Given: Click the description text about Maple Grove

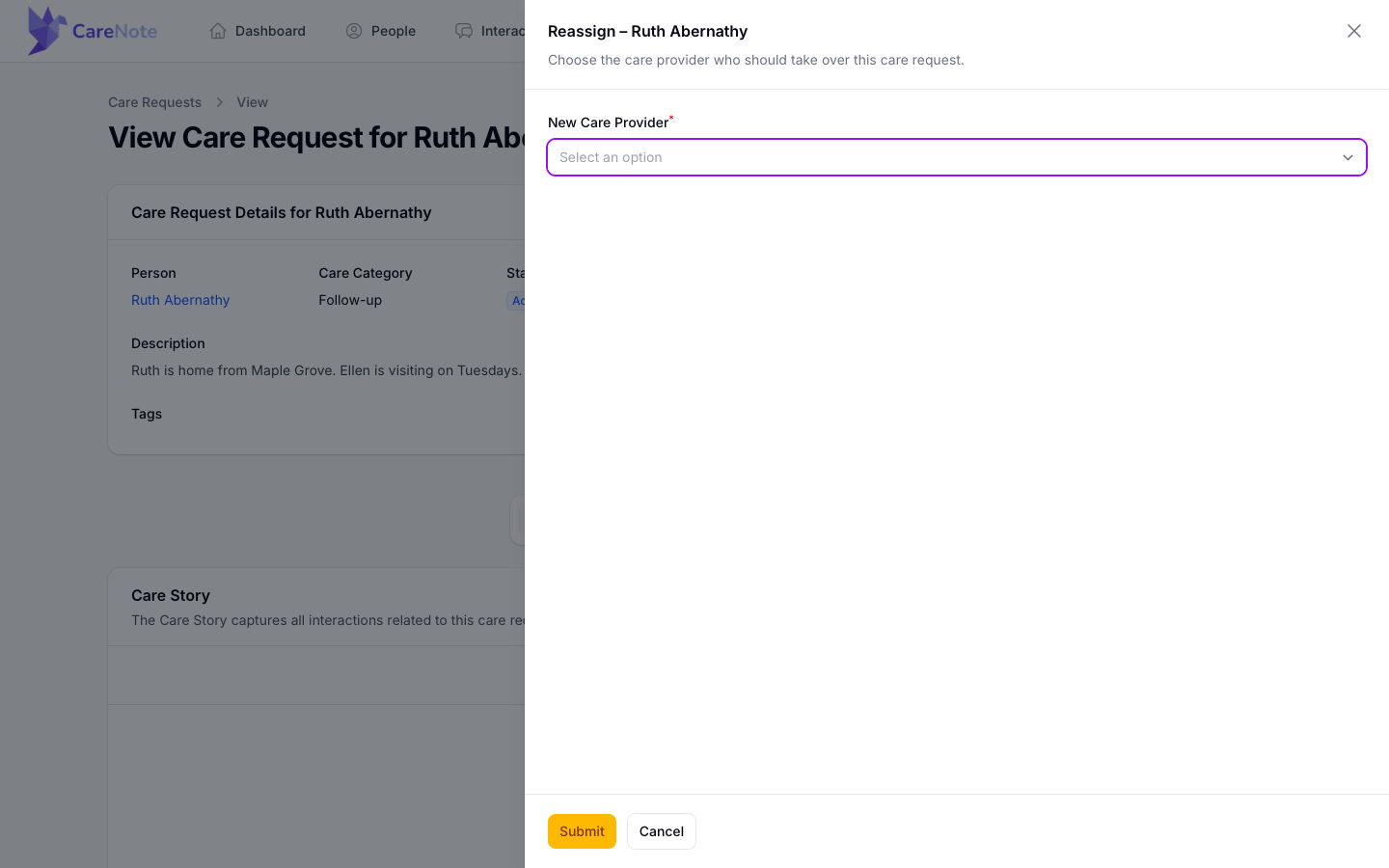Looking at the screenshot, I should pos(328,370).
